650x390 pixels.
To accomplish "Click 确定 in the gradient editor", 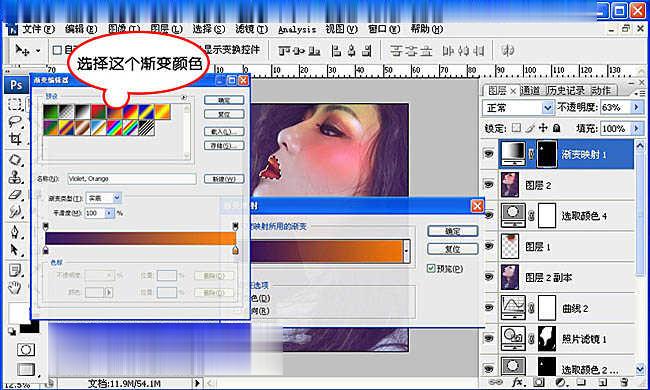I will [x=224, y=100].
